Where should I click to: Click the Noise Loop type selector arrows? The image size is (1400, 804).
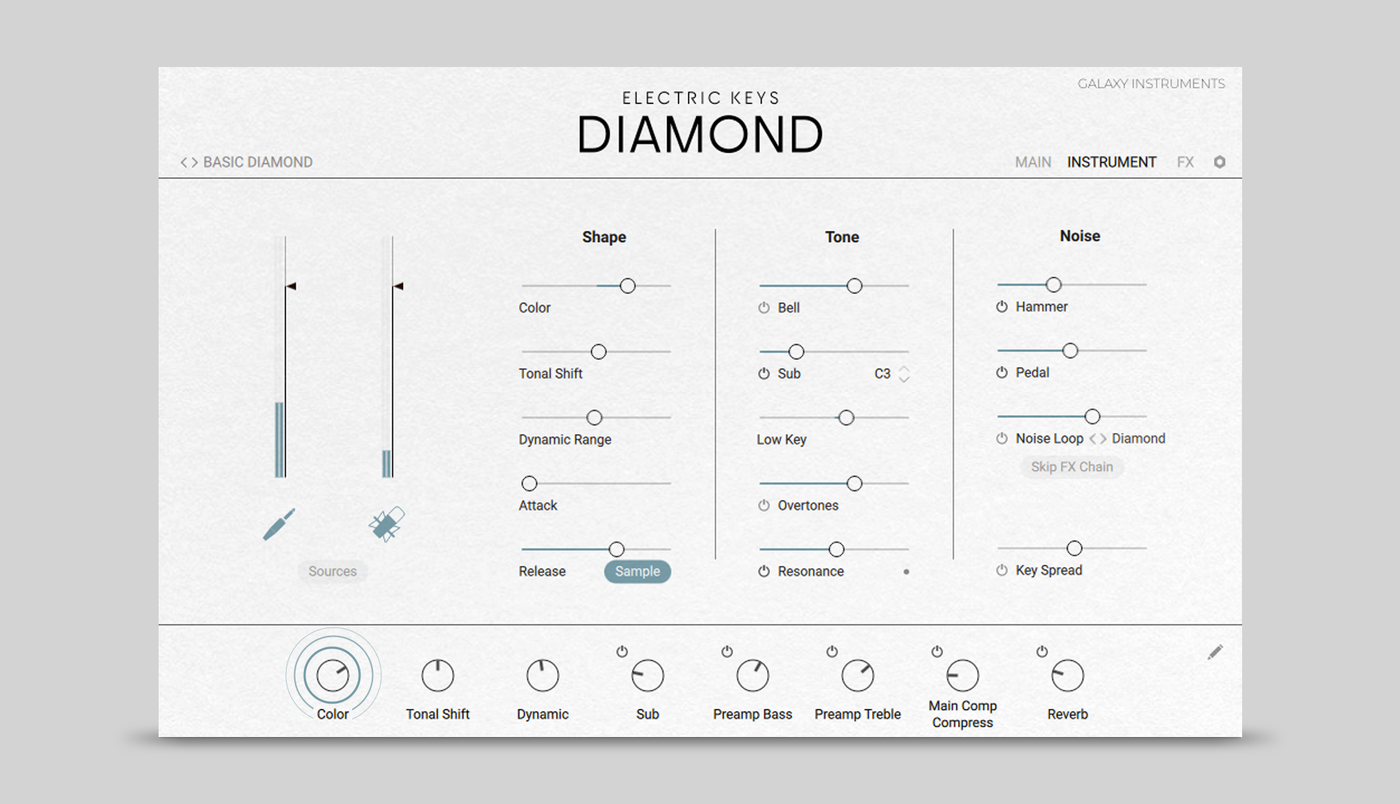[x=1098, y=439]
